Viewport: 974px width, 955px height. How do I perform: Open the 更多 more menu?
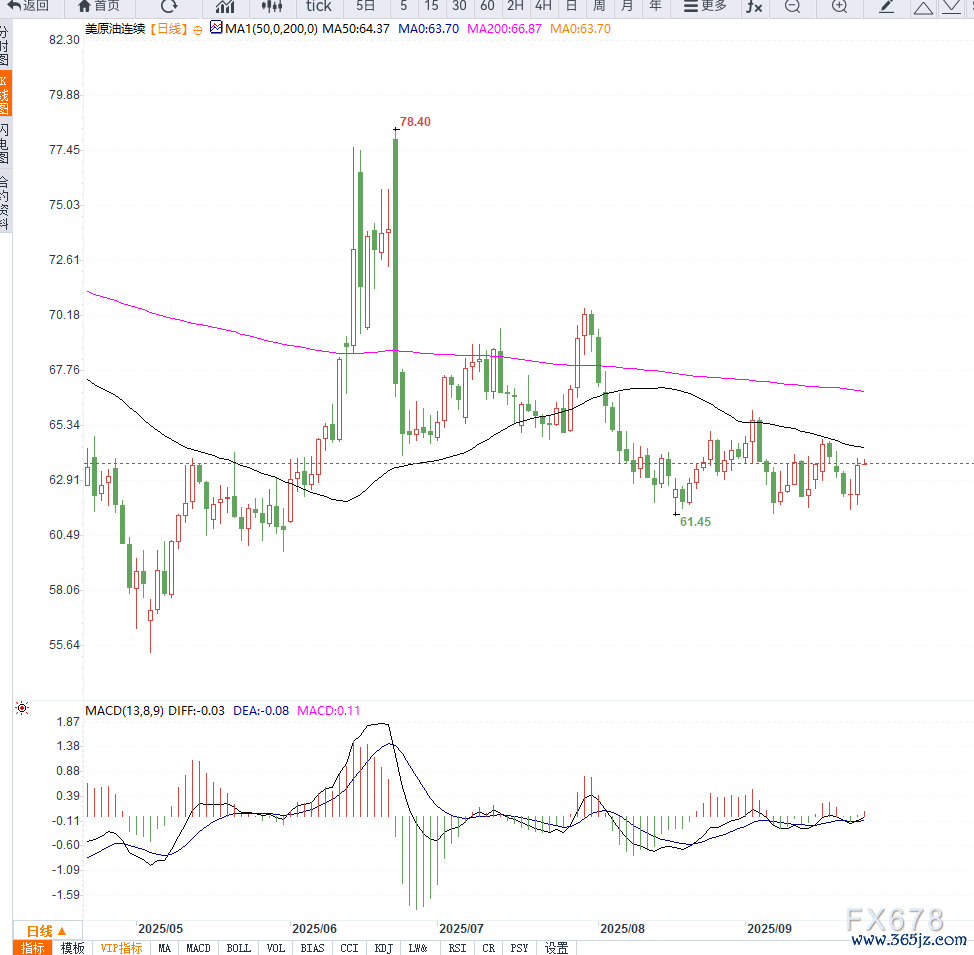point(705,6)
